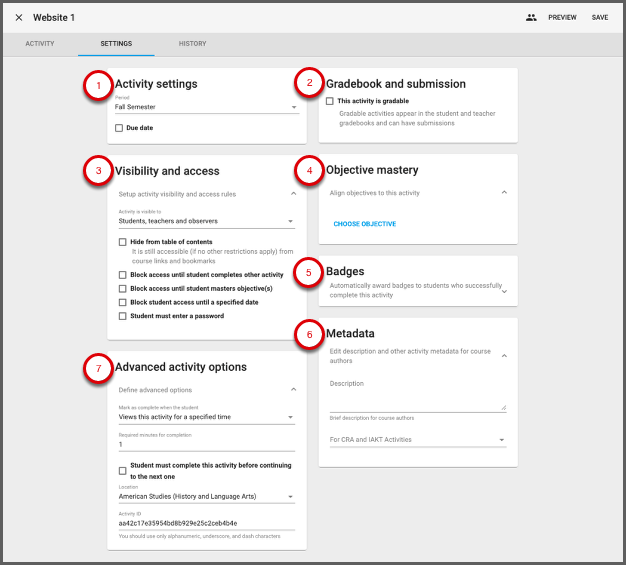The width and height of the screenshot is (626, 565).
Task: Click the red number 7 callout marker
Action: (x=97, y=369)
